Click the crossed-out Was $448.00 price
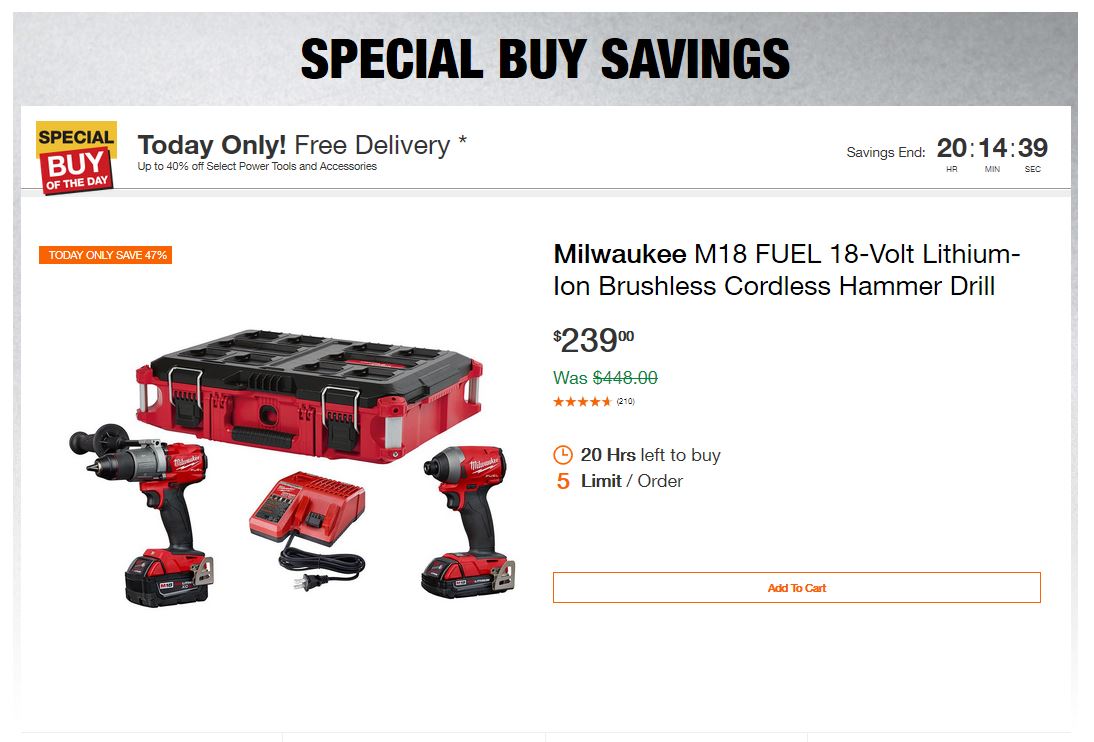The image size is (1094, 742). click(x=606, y=378)
